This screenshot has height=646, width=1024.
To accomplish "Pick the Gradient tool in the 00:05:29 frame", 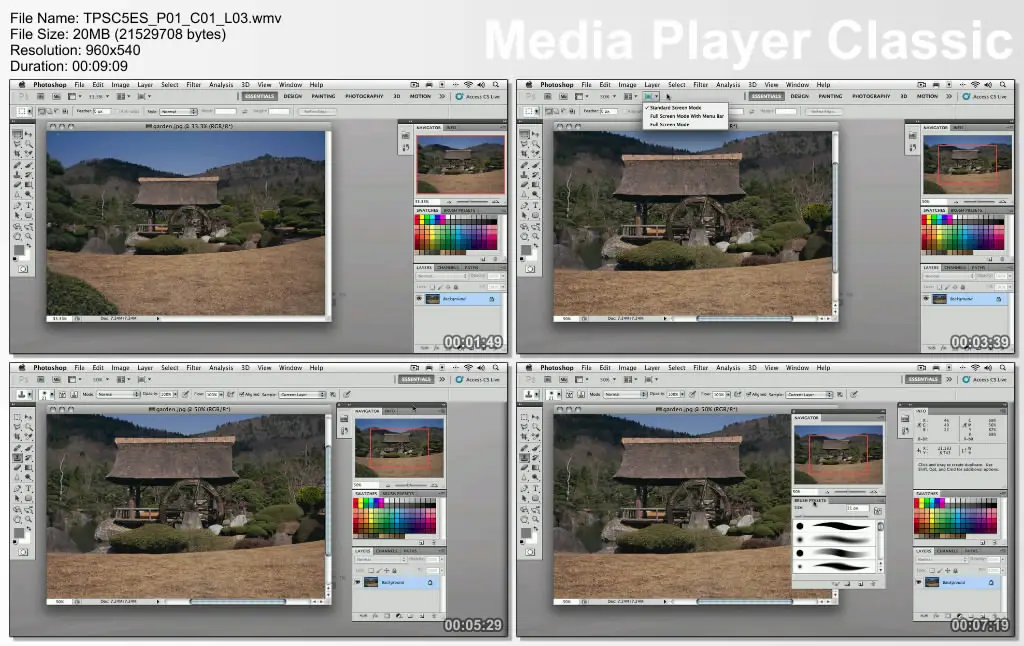I will coord(28,468).
